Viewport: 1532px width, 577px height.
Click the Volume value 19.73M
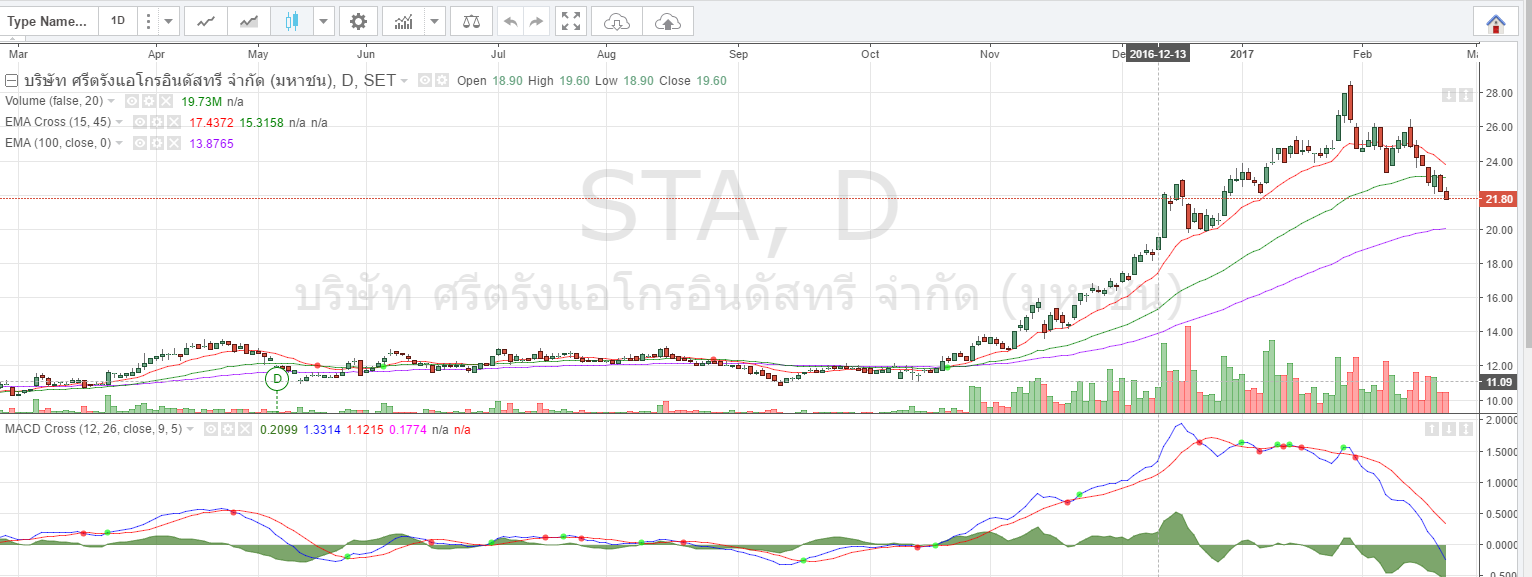click(202, 102)
